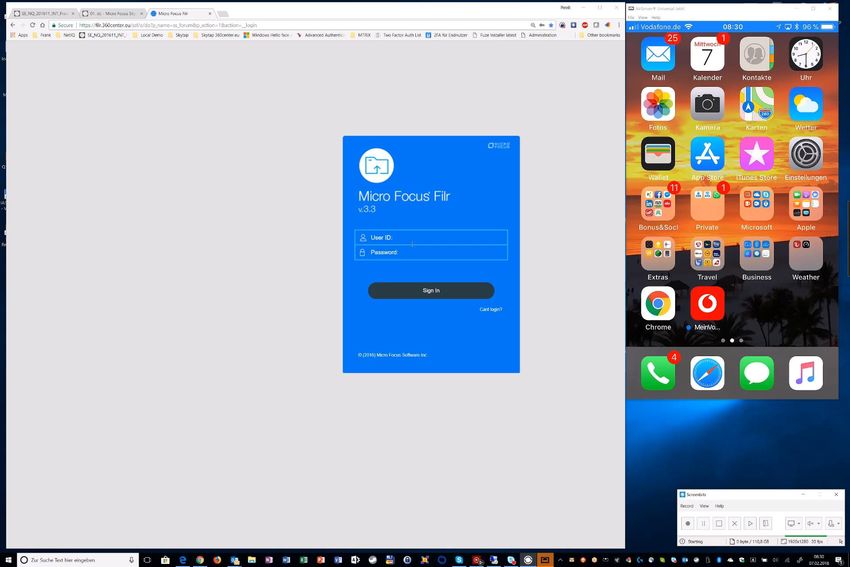Bookmark this page with the star icon
This screenshot has height=567, width=850.
tap(551, 25)
